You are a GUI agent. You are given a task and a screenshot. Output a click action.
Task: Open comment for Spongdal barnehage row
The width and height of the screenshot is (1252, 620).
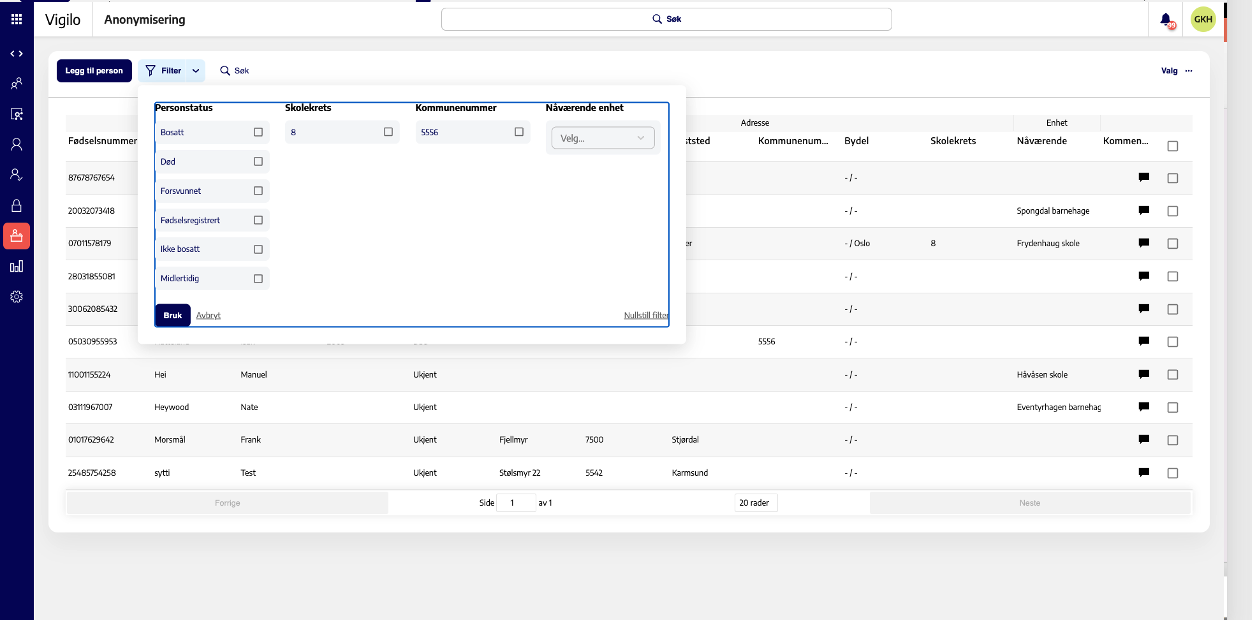[1143, 211]
